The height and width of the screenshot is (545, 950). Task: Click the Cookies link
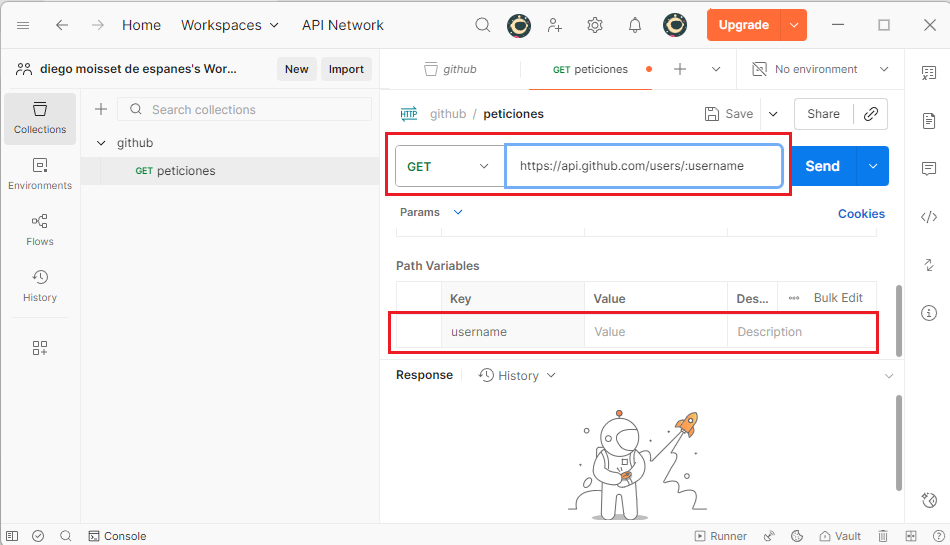click(860, 213)
